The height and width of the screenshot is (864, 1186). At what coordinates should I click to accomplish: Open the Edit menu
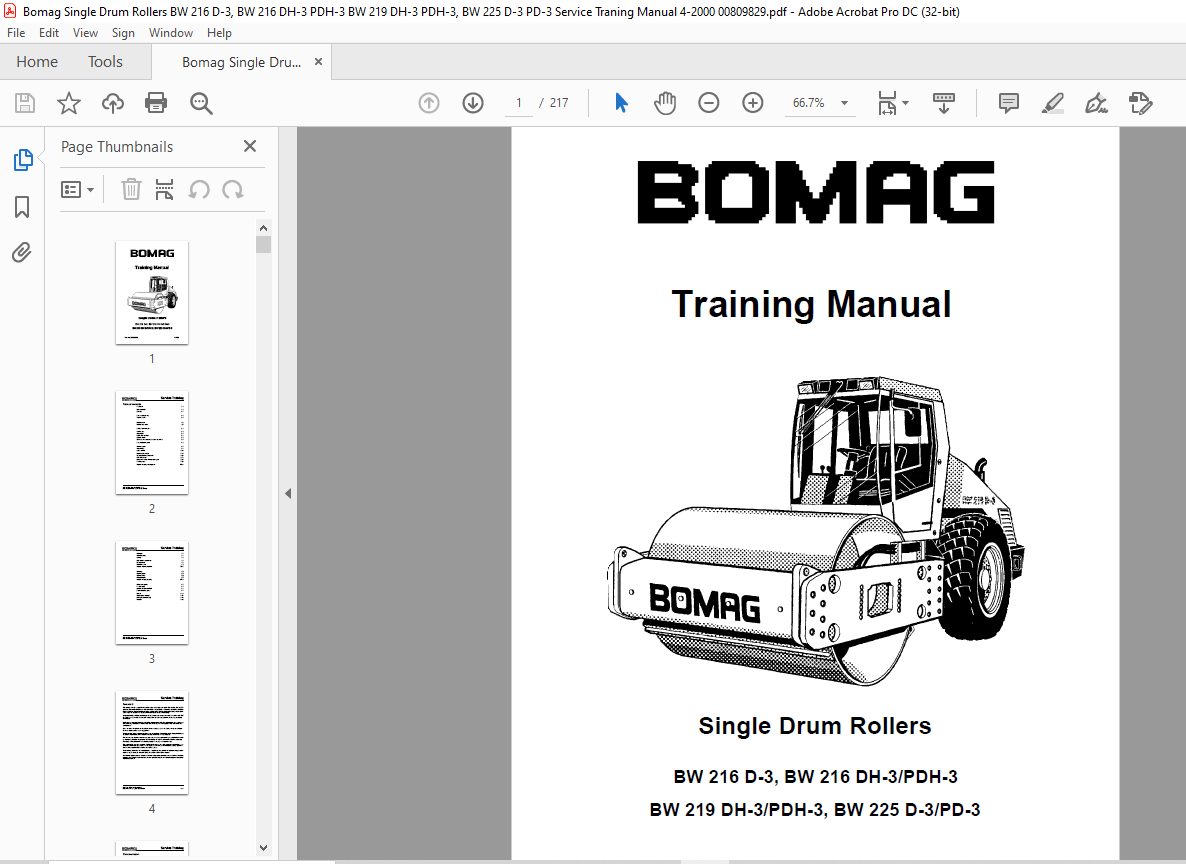coord(49,33)
